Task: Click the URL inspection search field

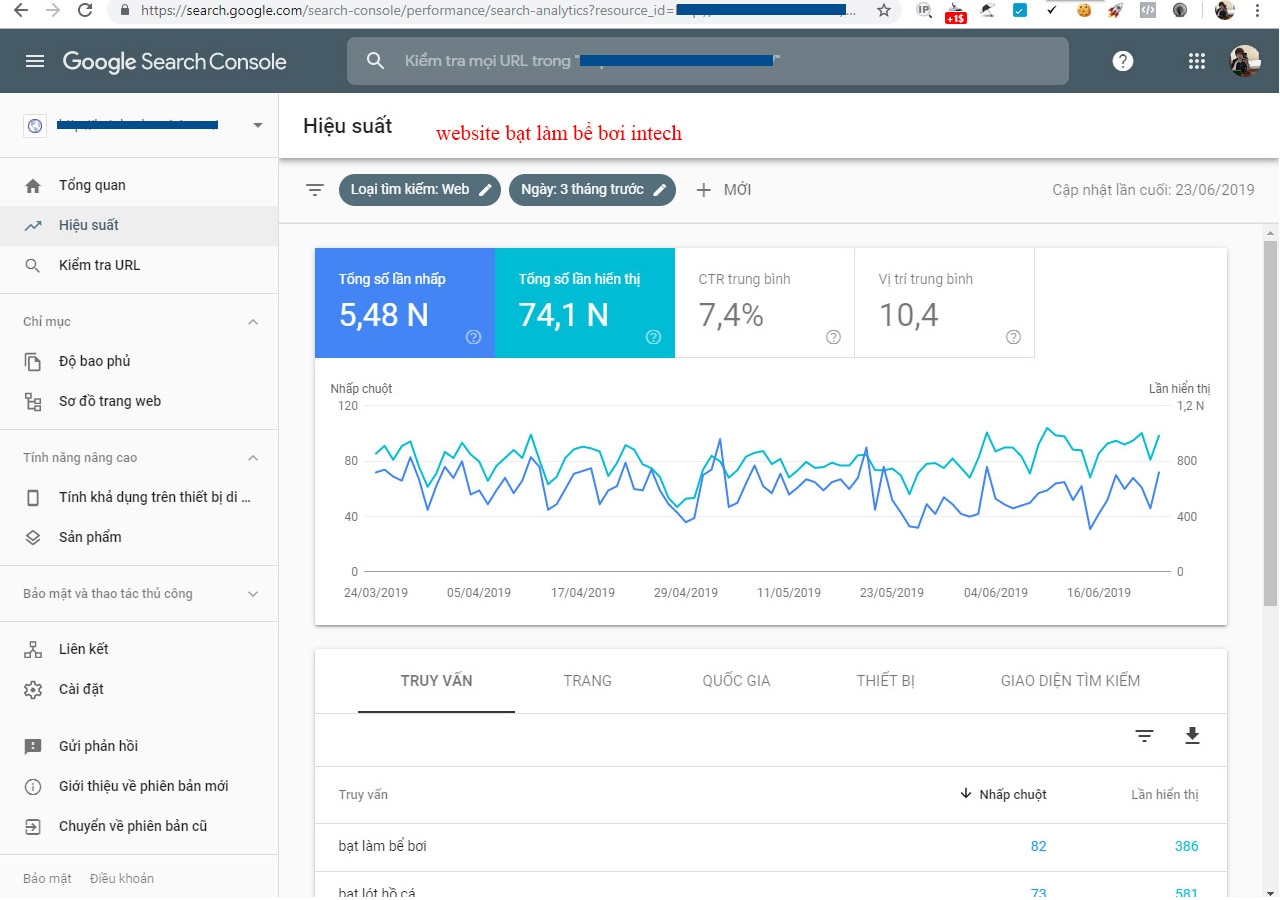Action: tap(707, 61)
